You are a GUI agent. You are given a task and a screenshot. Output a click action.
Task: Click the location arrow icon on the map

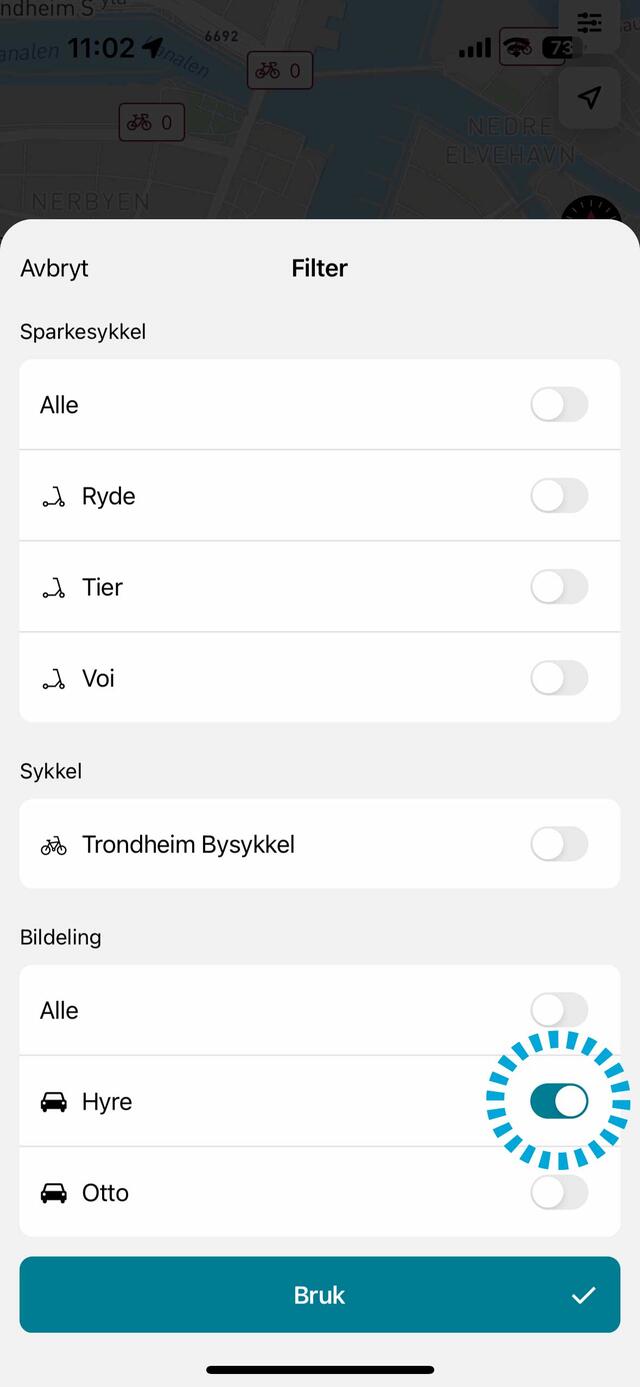point(590,98)
